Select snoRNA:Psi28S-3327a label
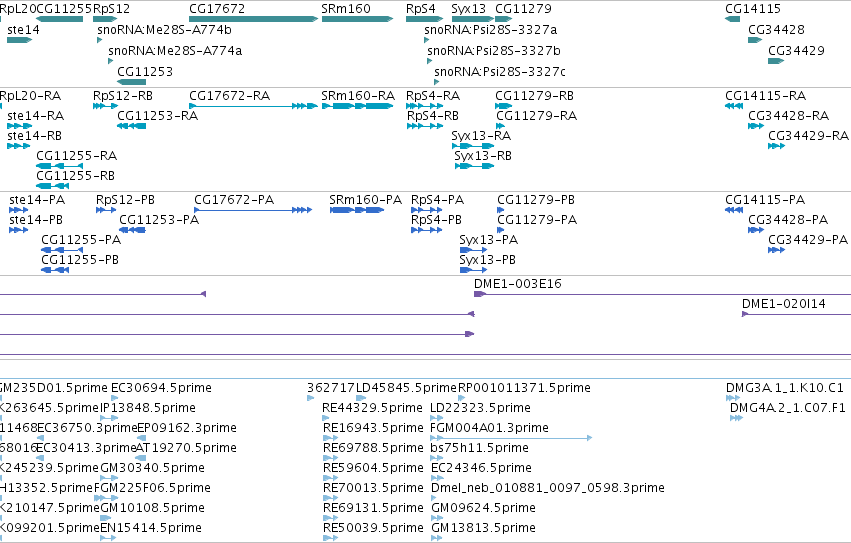This screenshot has height=543, width=851. pos(491,30)
